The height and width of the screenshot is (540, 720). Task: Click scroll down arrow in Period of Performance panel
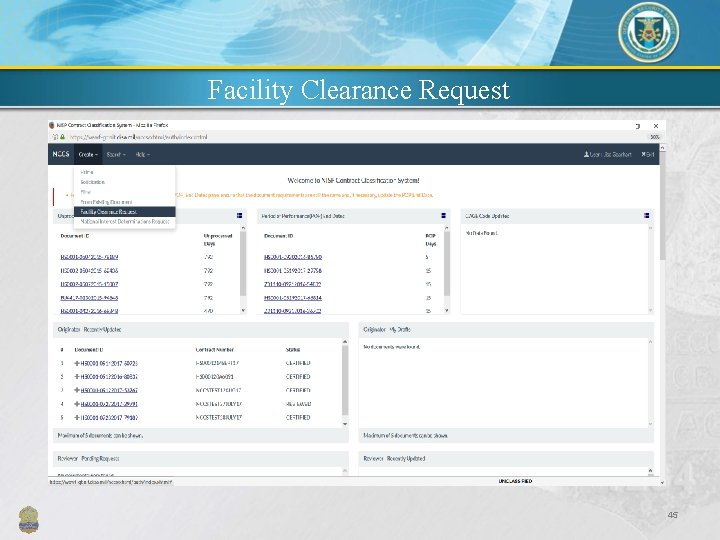coord(446,311)
